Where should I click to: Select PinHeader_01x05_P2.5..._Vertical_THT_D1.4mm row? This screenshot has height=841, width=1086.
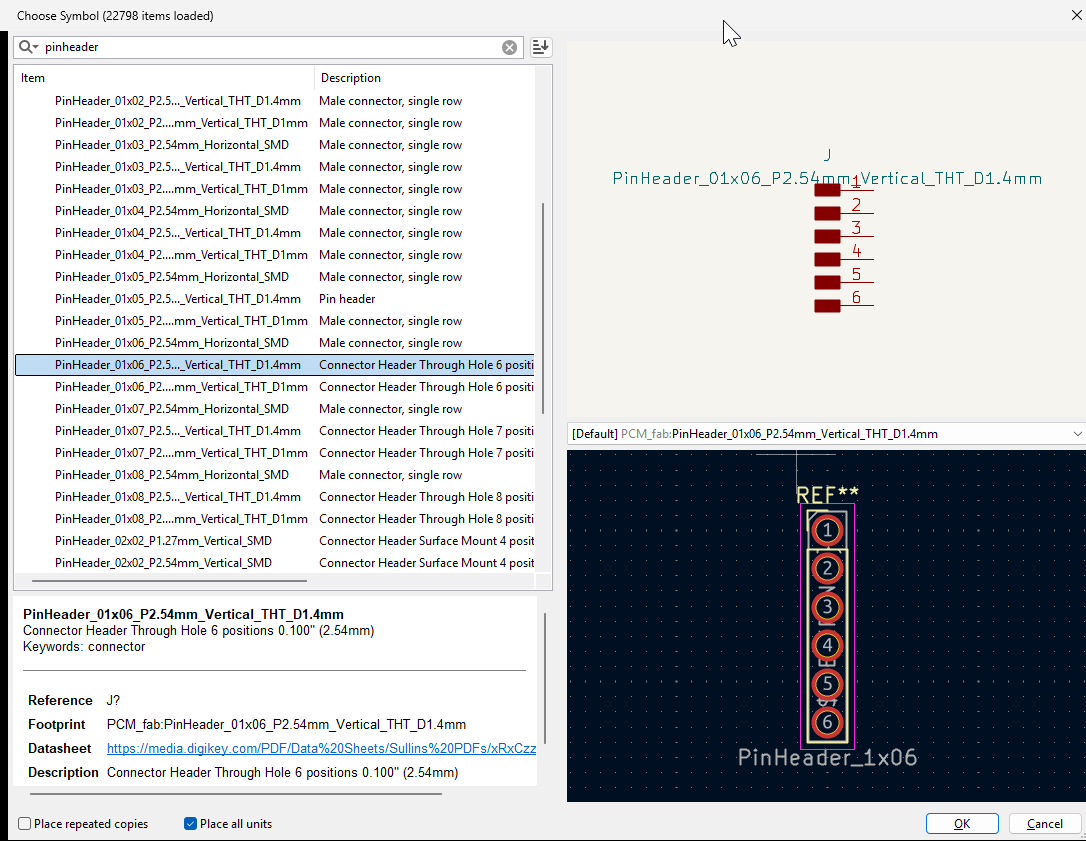tap(274, 299)
